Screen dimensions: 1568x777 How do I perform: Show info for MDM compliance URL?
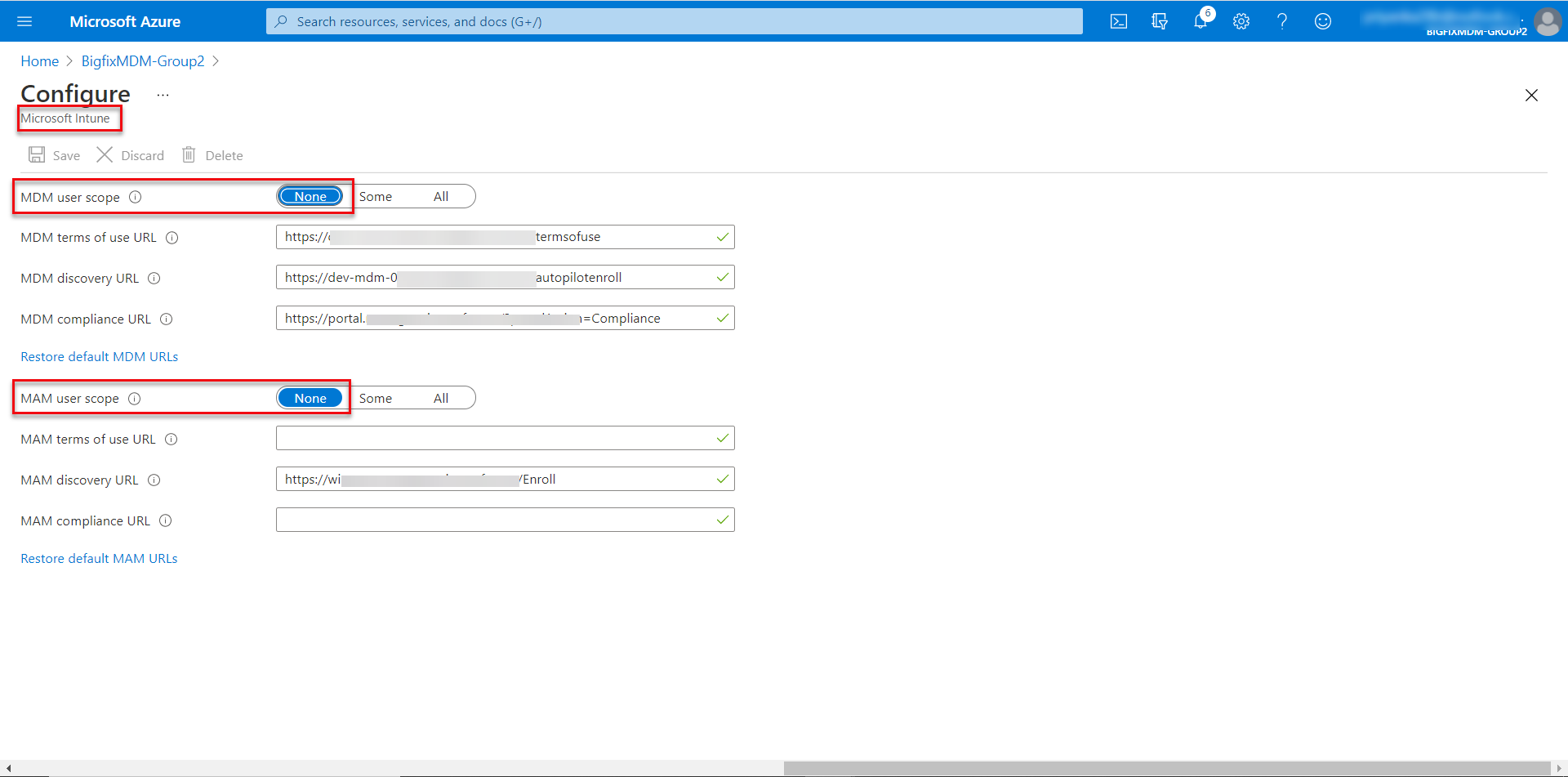[x=166, y=319]
